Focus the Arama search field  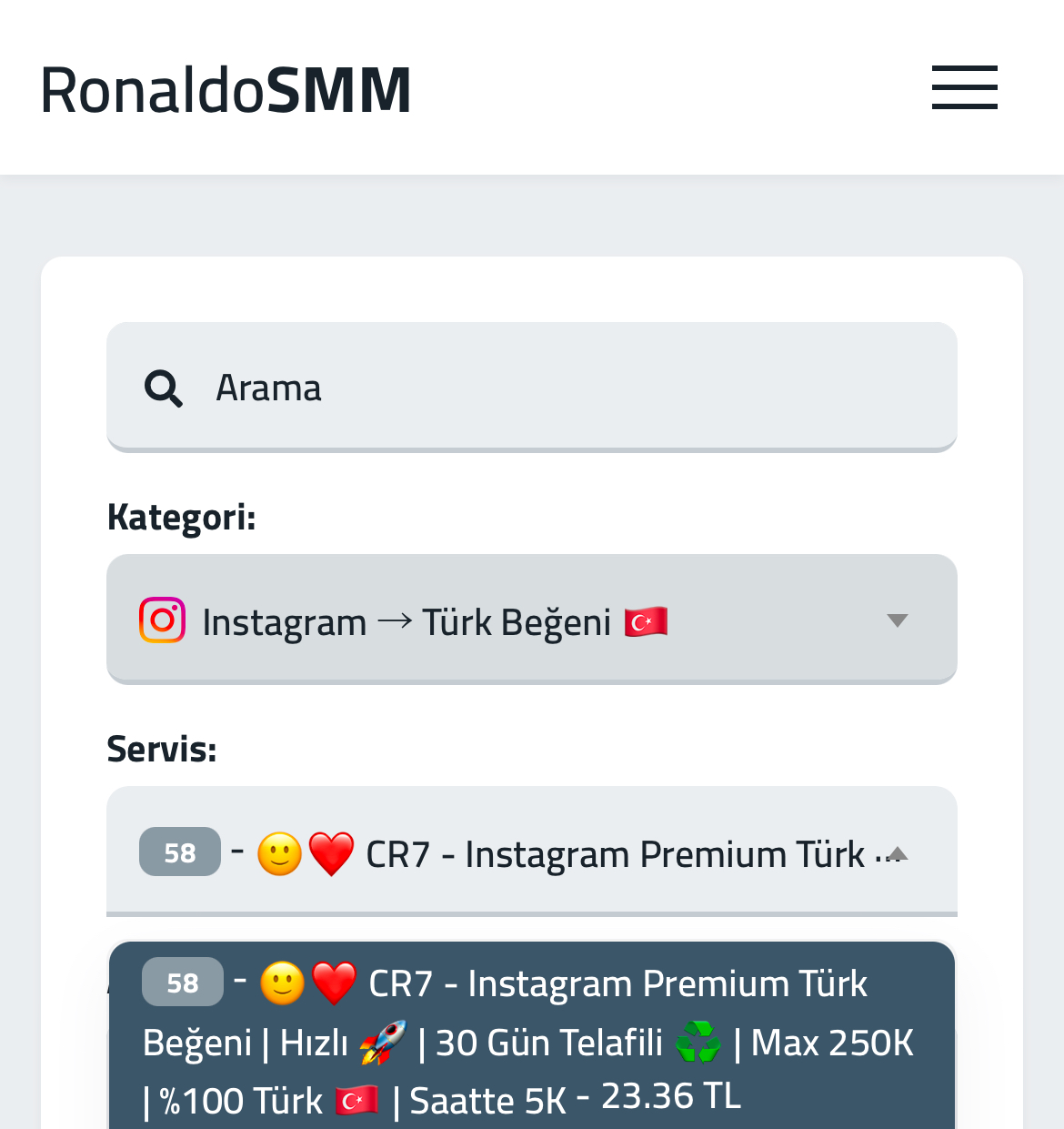pos(532,387)
